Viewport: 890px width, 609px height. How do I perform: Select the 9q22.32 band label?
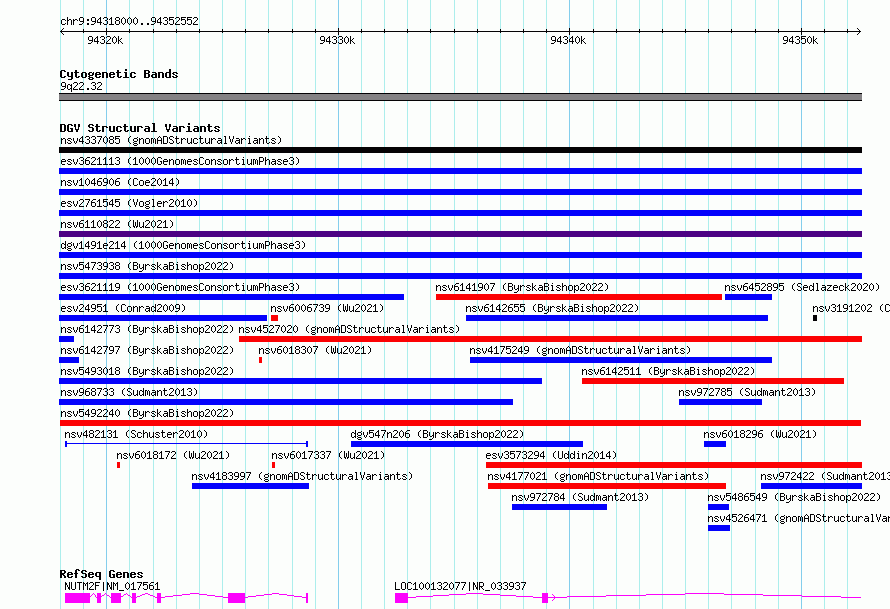pyautogui.click(x=82, y=86)
